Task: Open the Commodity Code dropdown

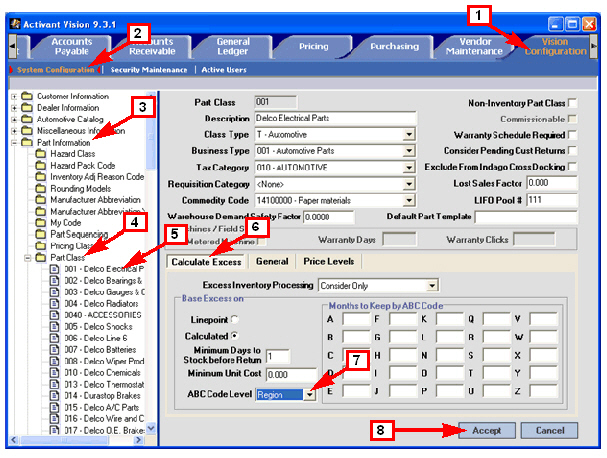Action: (409, 200)
